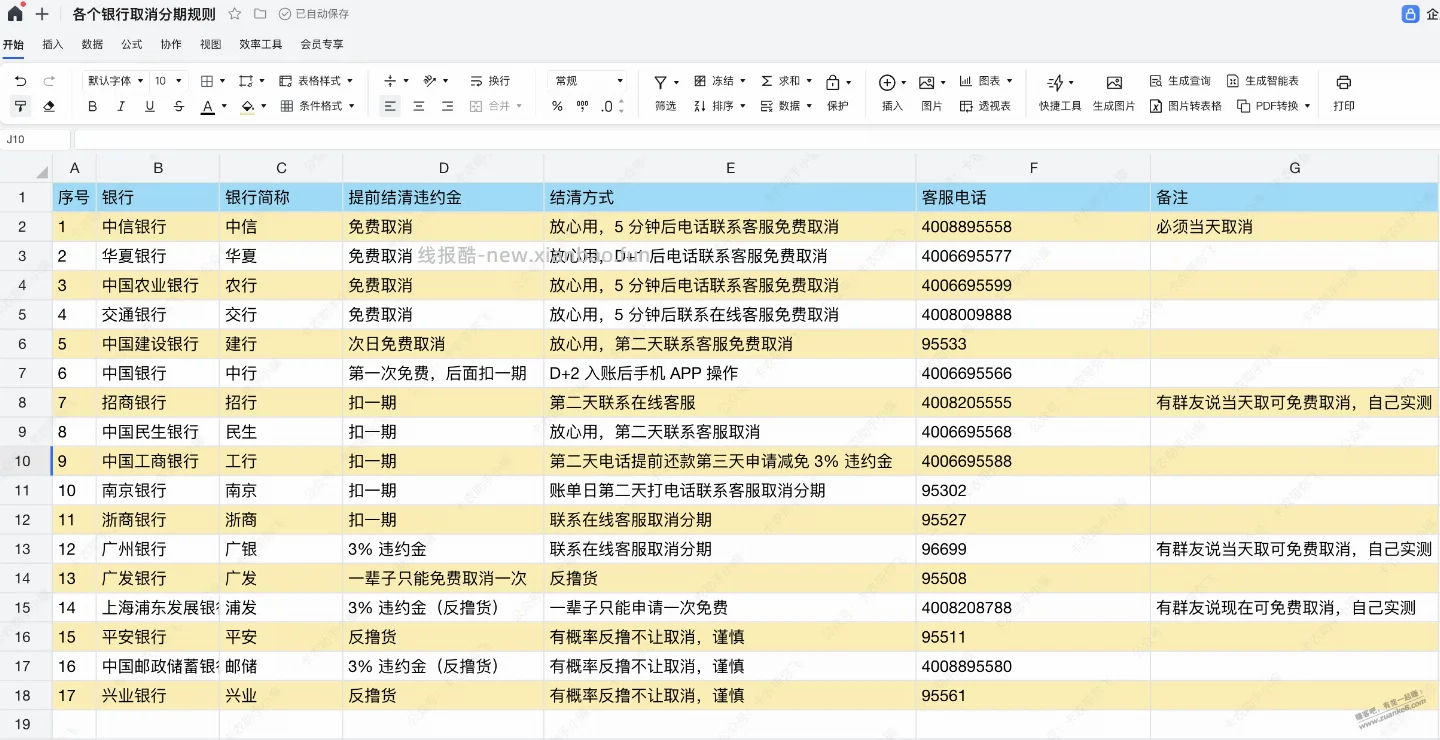Open the font size dropdown

click(169, 81)
